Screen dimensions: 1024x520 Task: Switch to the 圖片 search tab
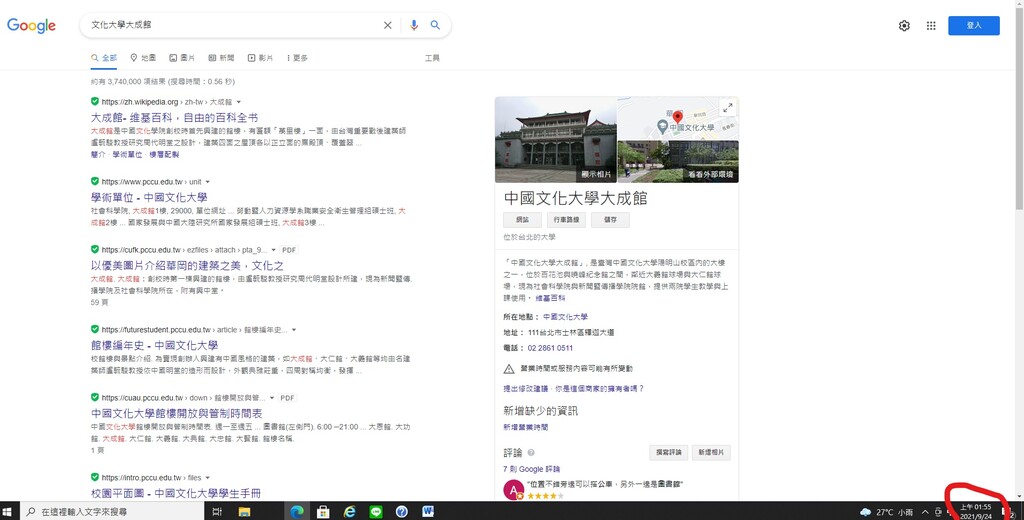tap(182, 58)
